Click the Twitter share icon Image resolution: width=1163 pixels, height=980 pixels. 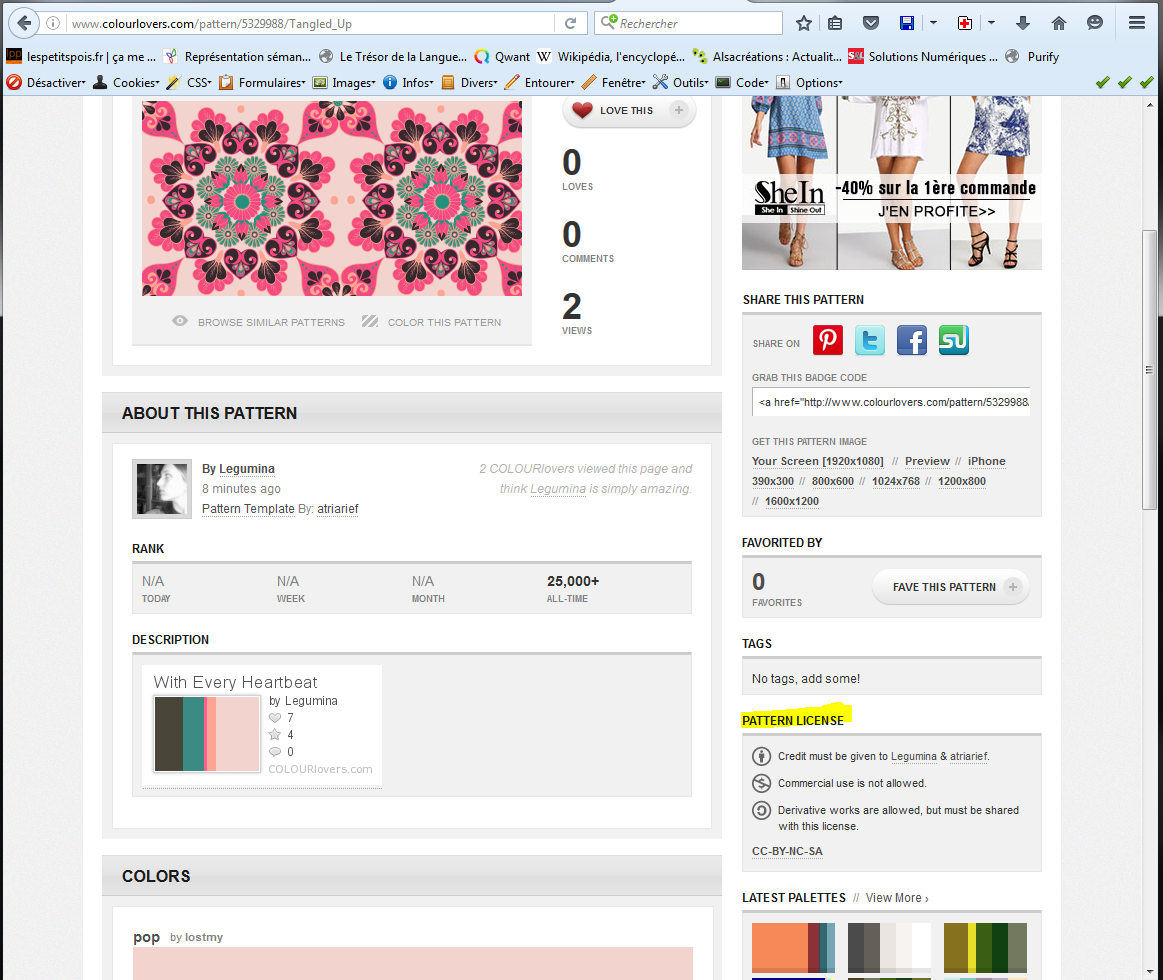click(870, 341)
